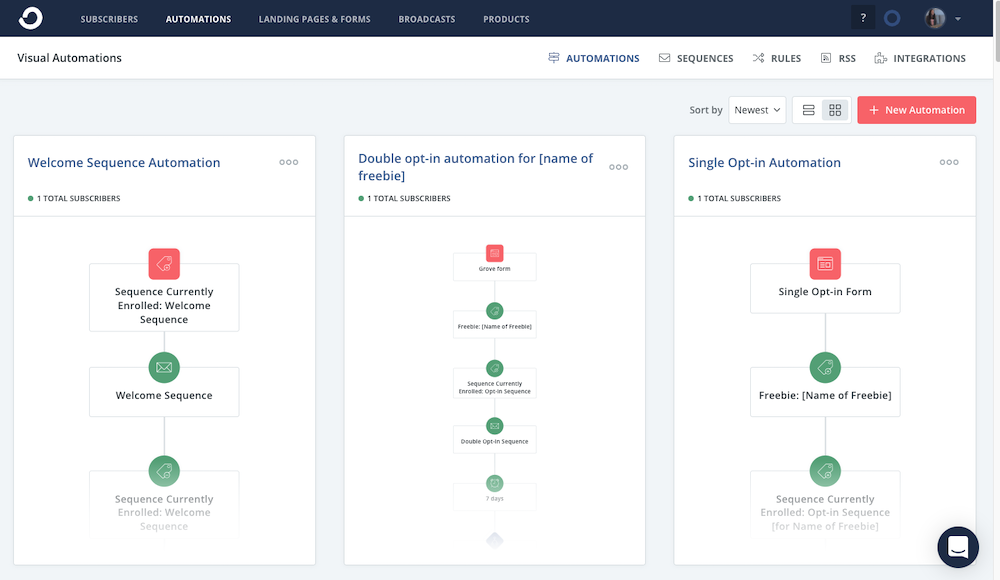
Task: Click the Single Opt-in Form node icon
Action: [x=825, y=264]
